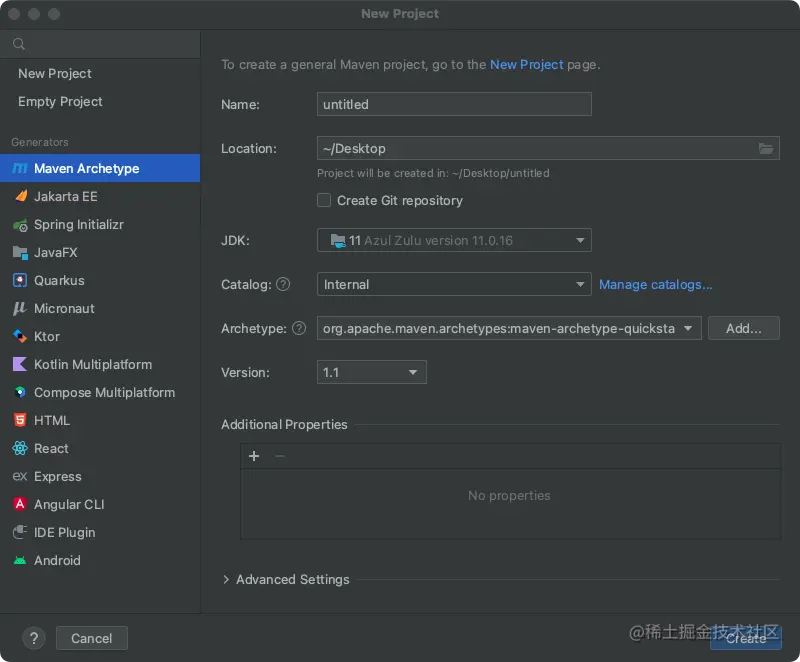Click the Ktor logo icon
The height and width of the screenshot is (662, 800).
(x=20, y=337)
